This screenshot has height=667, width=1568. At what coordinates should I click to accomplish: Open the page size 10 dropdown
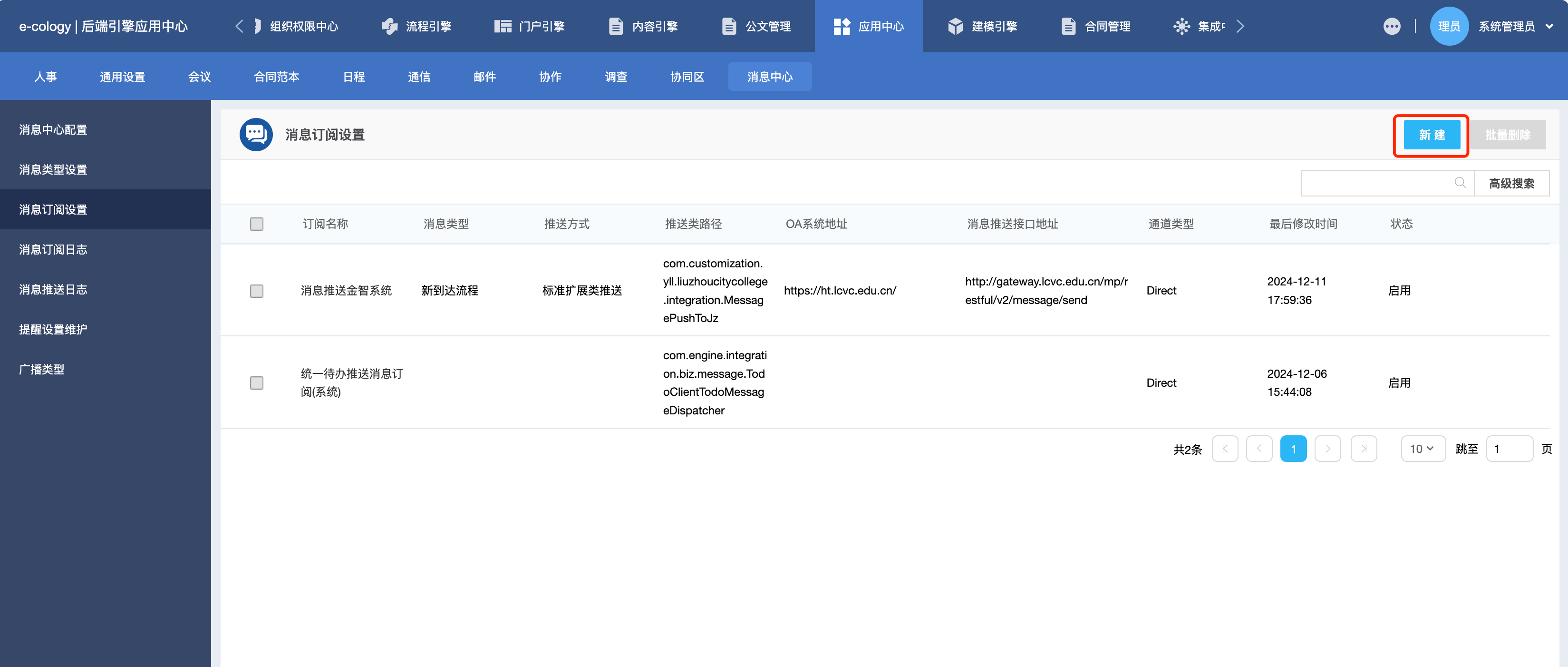(1423, 449)
